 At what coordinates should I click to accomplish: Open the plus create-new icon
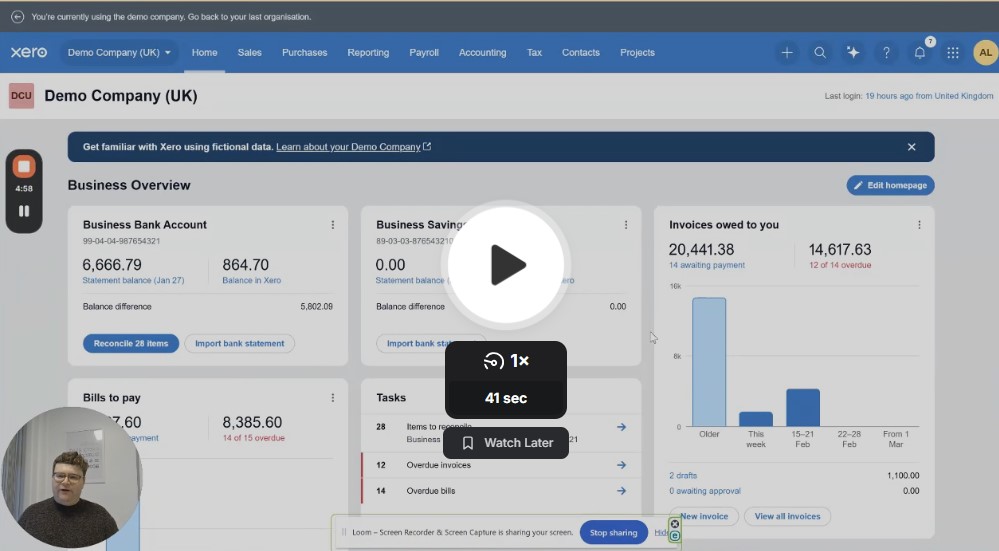pyautogui.click(x=787, y=53)
